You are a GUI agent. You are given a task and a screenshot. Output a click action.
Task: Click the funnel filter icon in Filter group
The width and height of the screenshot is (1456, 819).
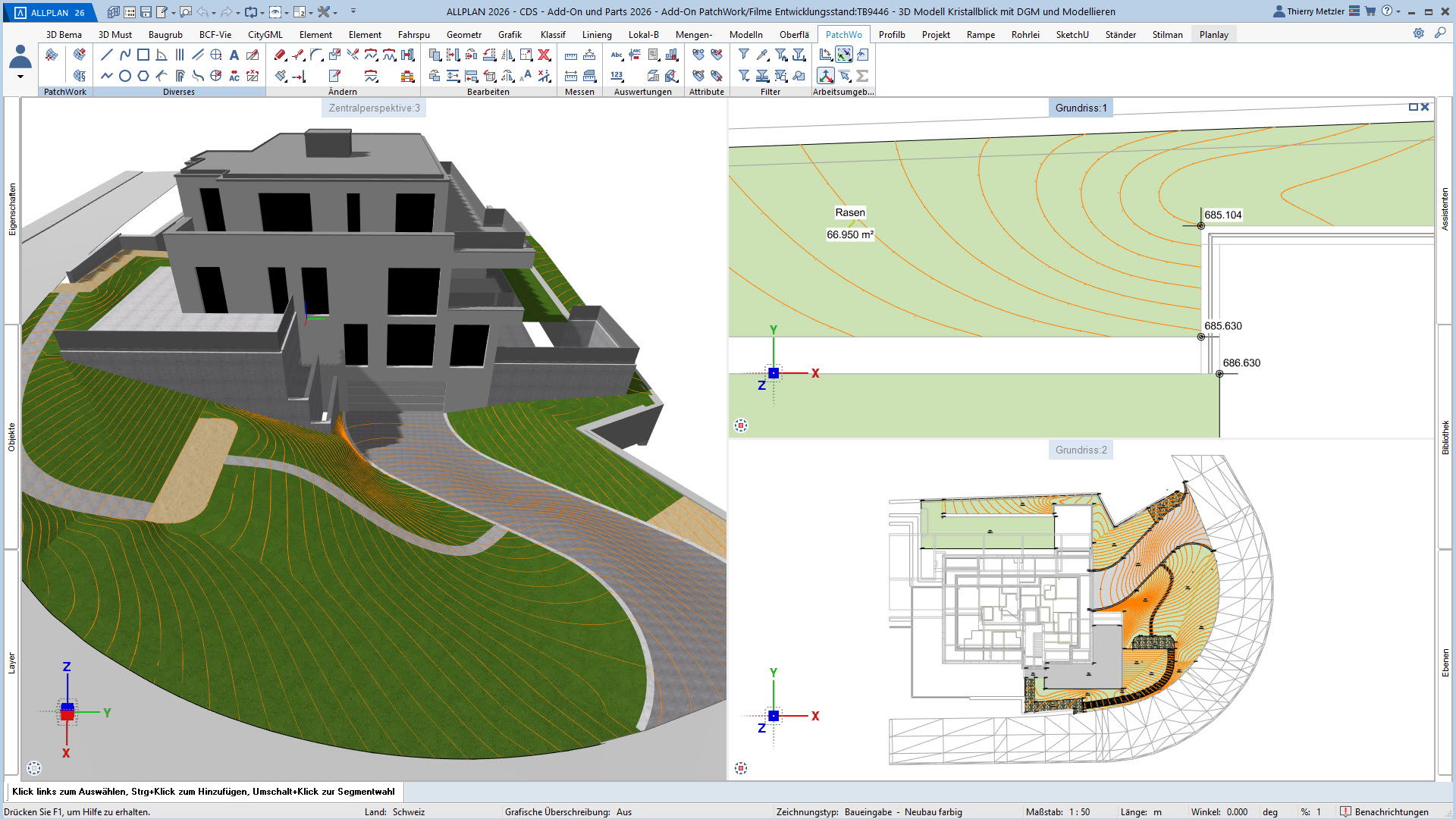click(744, 55)
